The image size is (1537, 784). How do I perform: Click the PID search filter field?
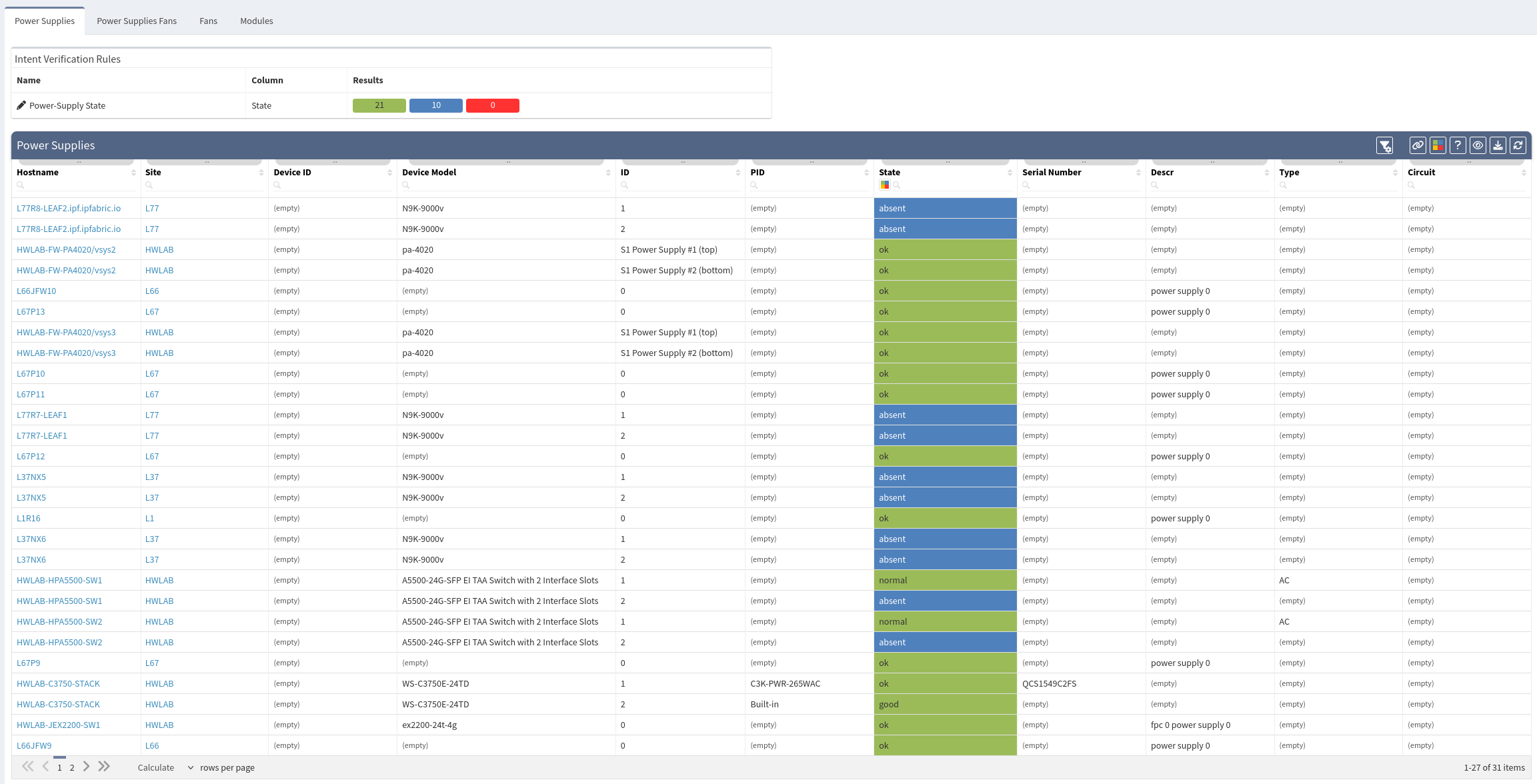coord(810,185)
